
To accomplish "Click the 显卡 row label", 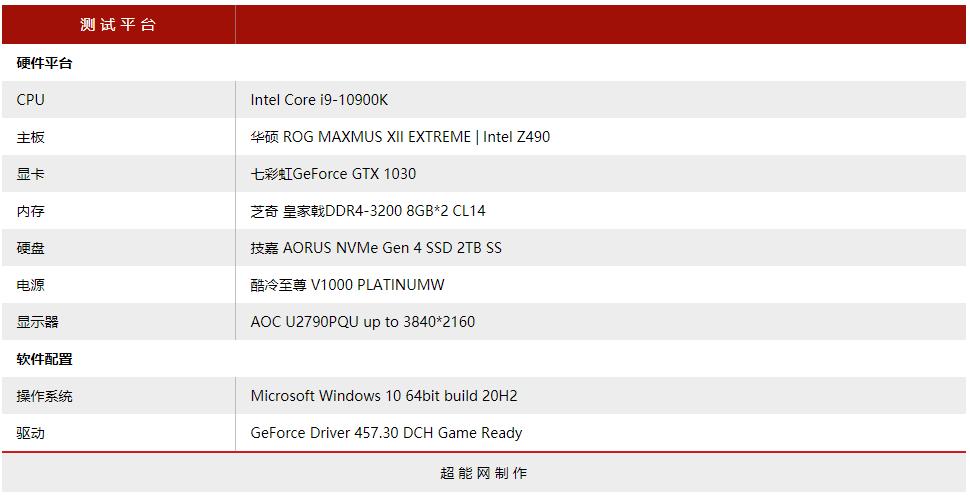I will click(x=31, y=174).
